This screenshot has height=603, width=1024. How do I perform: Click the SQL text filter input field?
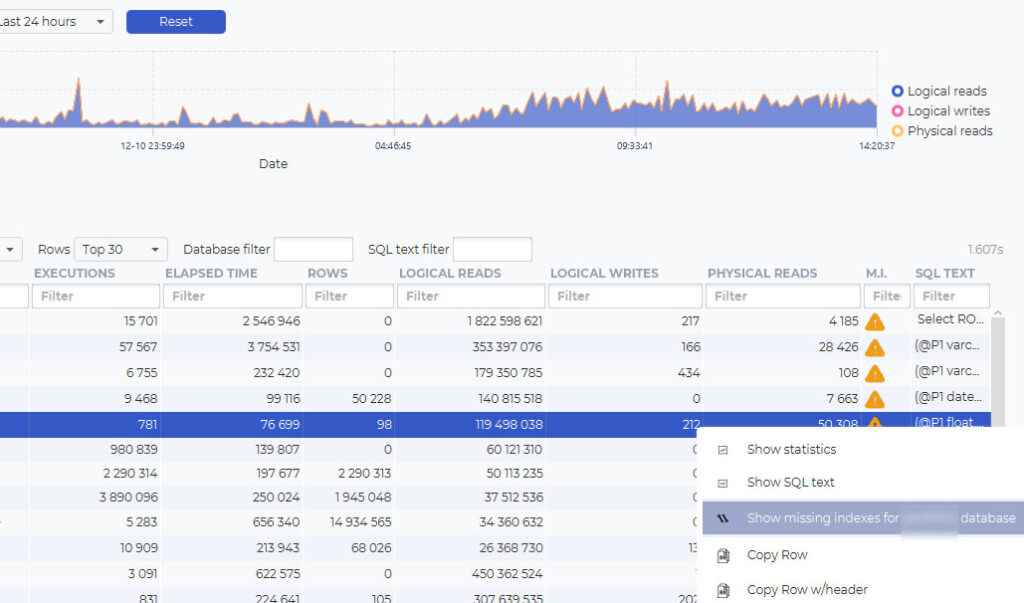(x=492, y=250)
